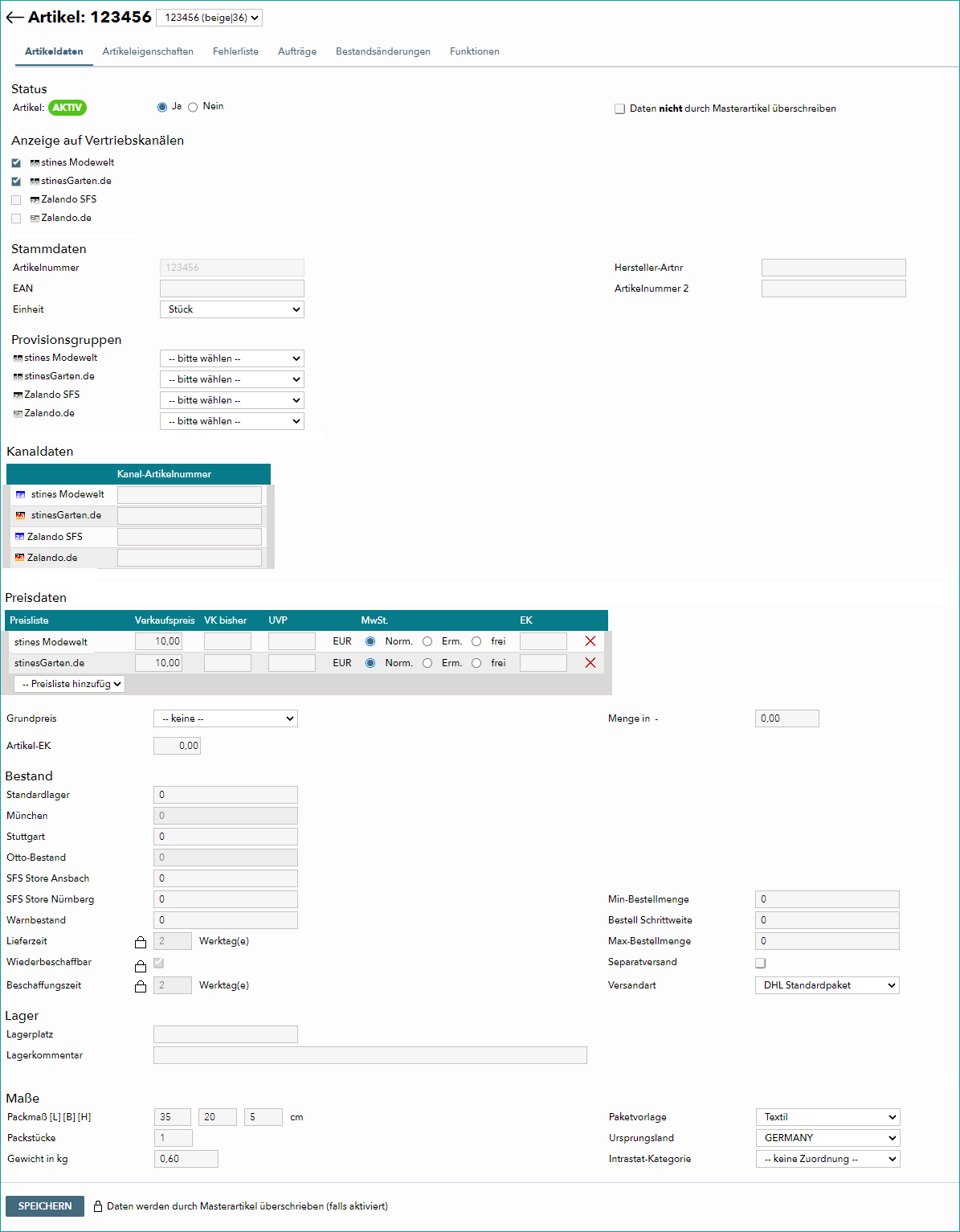Focus the Standardlager stock field

pyautogui.click(x=226, y=795)
